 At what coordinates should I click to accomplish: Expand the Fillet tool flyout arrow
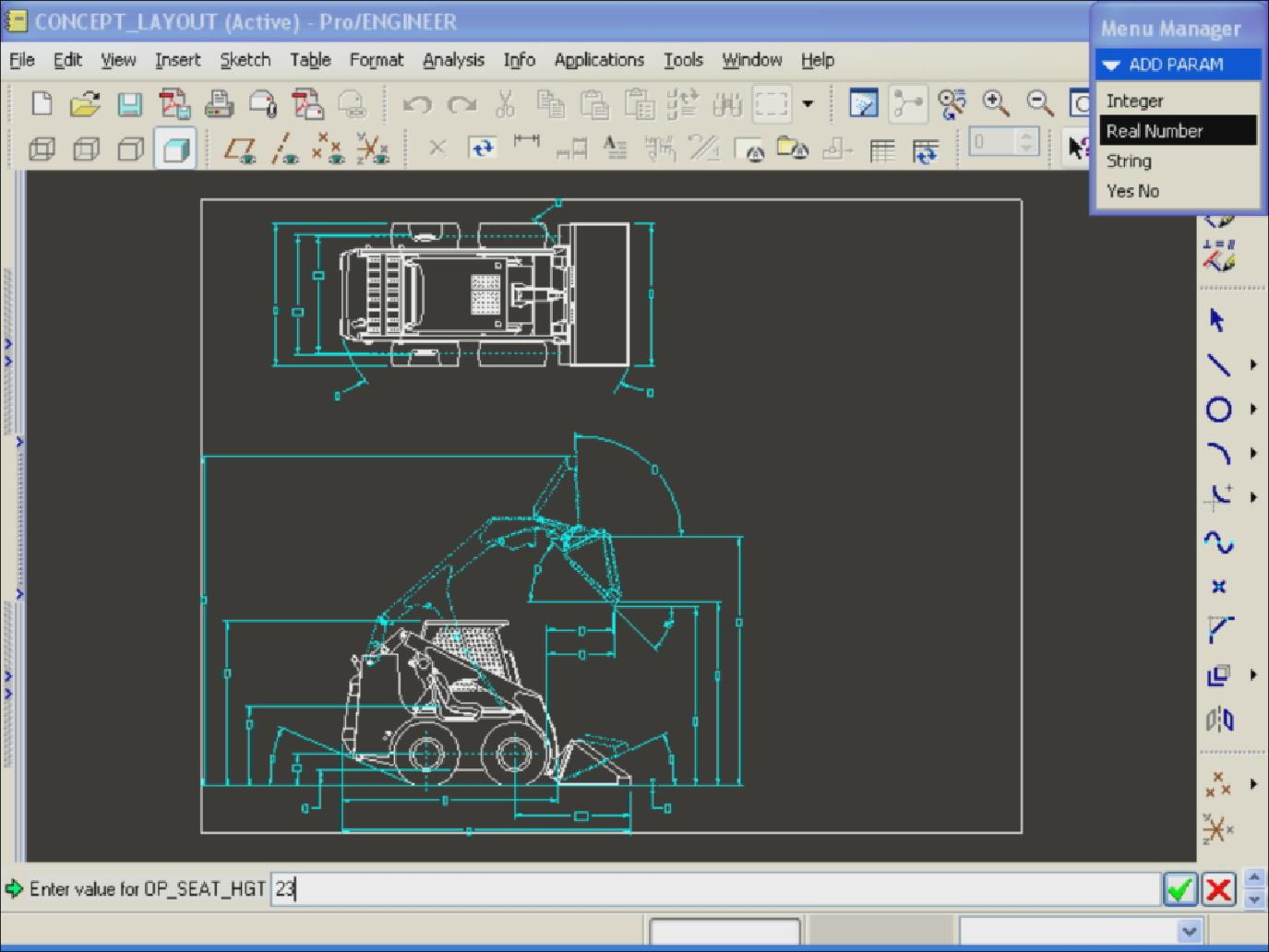click(x=1253, y=497)
